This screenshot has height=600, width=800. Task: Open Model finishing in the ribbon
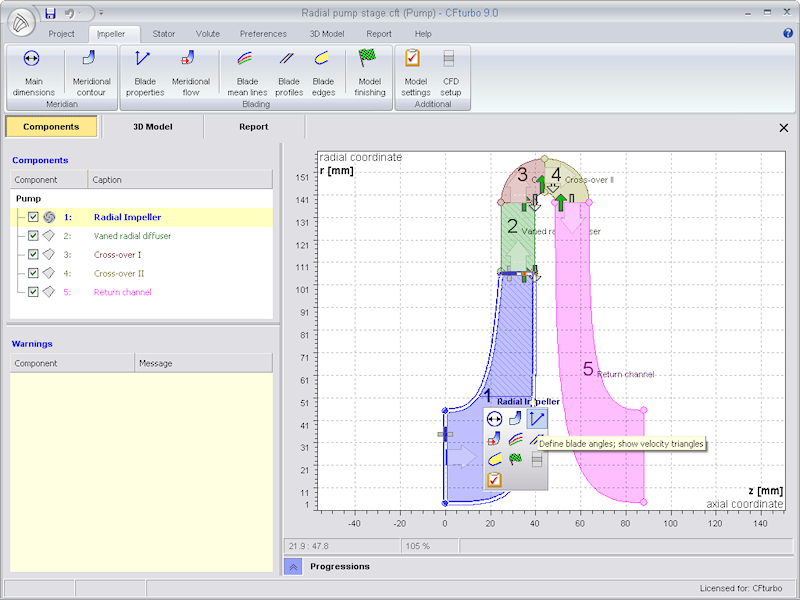point(369,73)
